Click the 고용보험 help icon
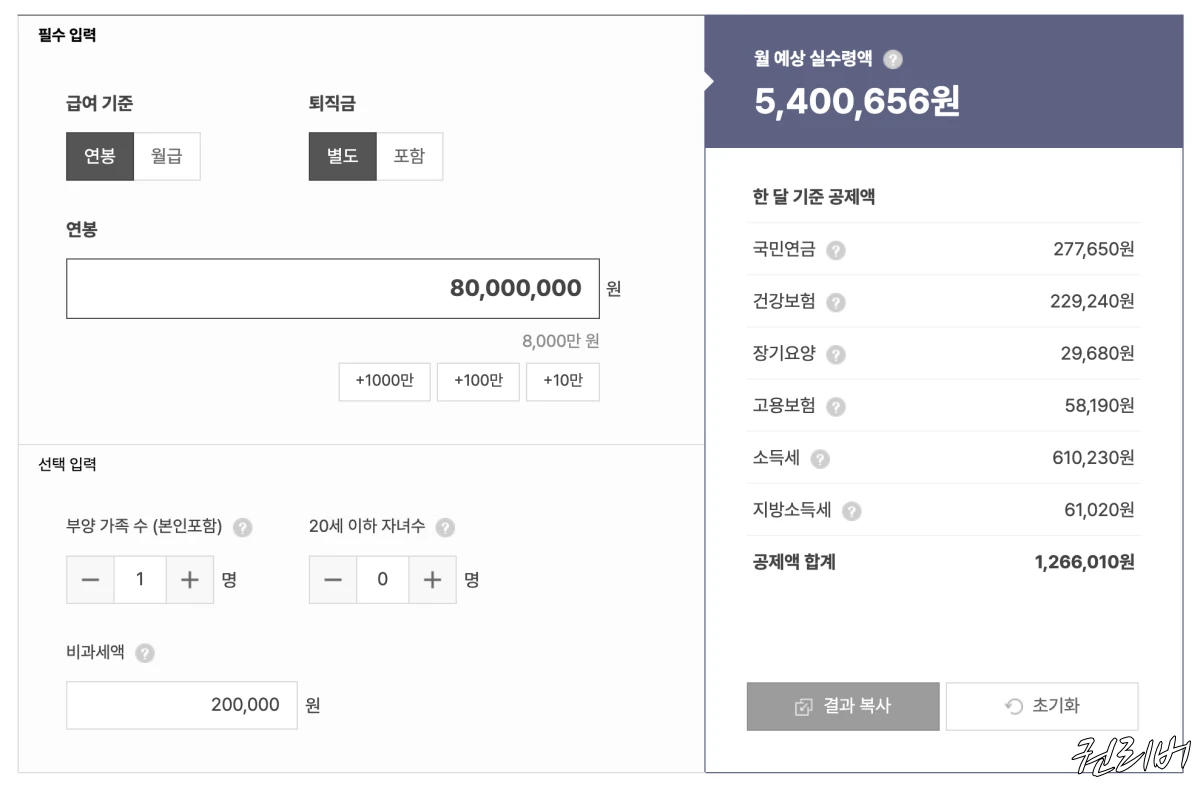Image resolution: width=1200 pixels, height=786 pixels. click(837, 405)
